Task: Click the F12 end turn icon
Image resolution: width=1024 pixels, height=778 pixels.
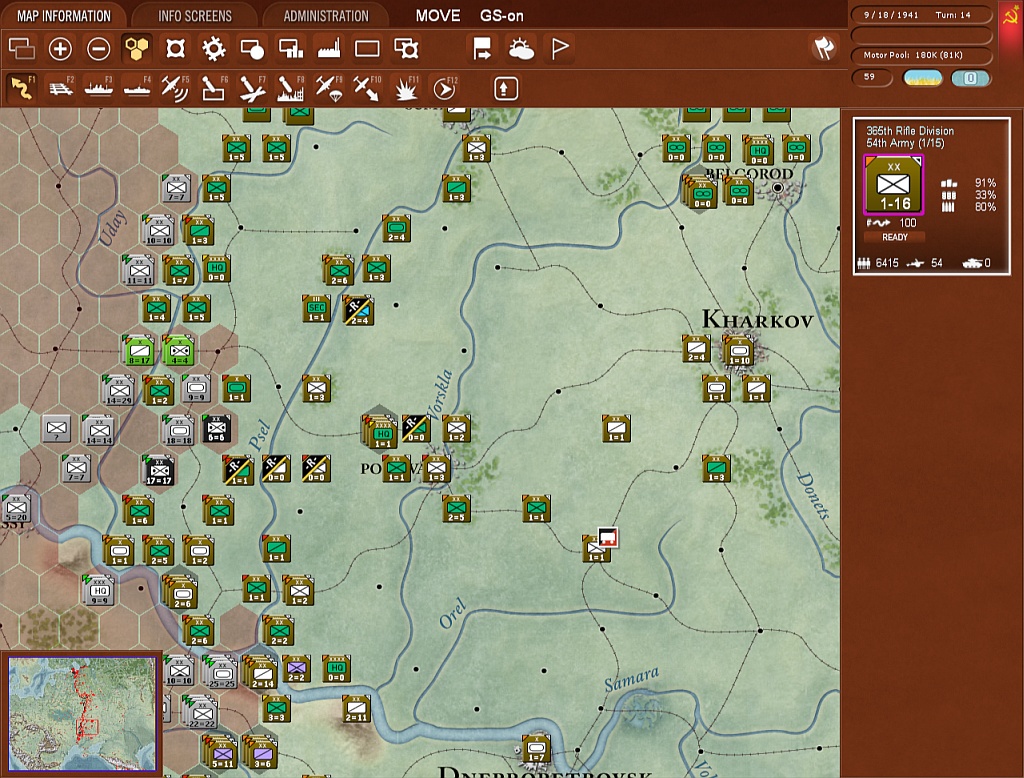Action: [x=445, y=88]
